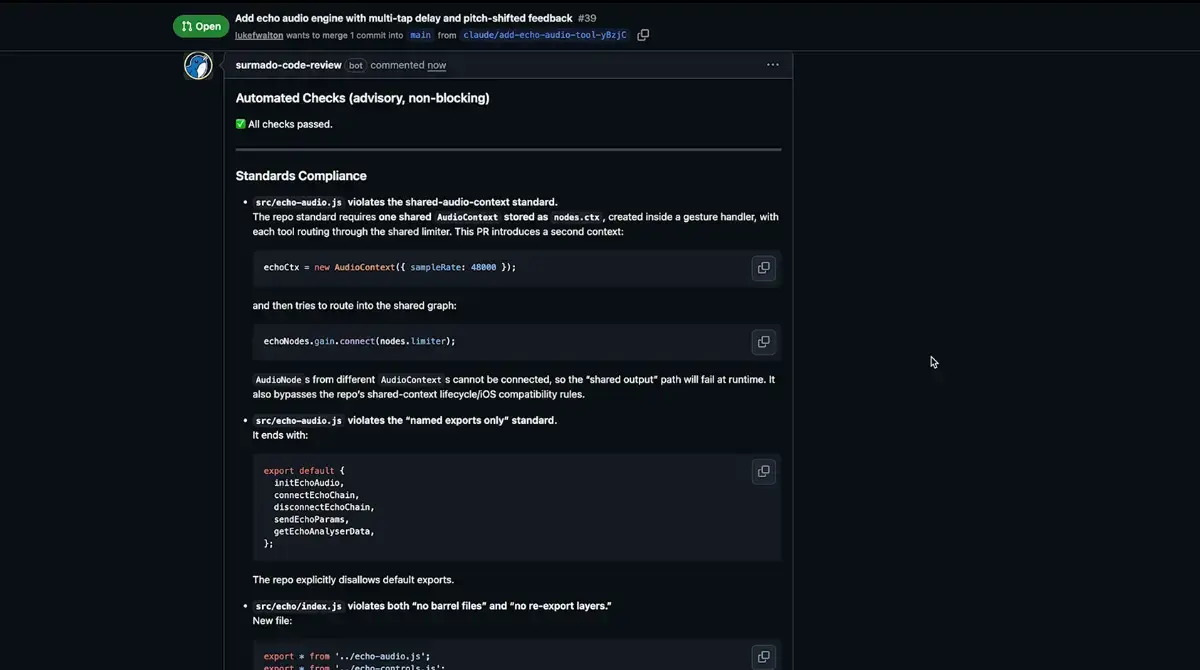Image resolution: width=1200 pixels, height=670 pixels.
Task: Copy the echoCtx AudioContext code snippet
Action: click(x=763, y=267)
